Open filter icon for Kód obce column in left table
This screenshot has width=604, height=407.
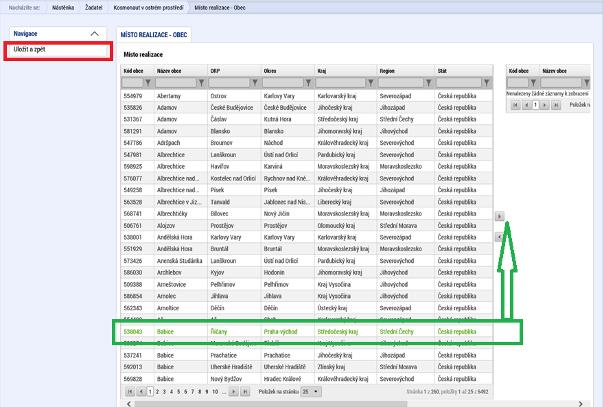pos(148,83)
